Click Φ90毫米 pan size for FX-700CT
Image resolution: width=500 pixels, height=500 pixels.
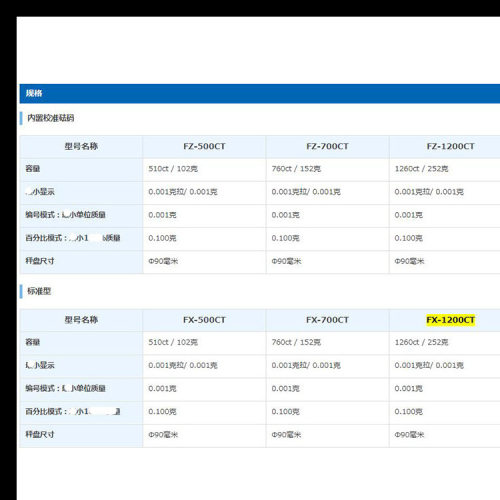286,435
